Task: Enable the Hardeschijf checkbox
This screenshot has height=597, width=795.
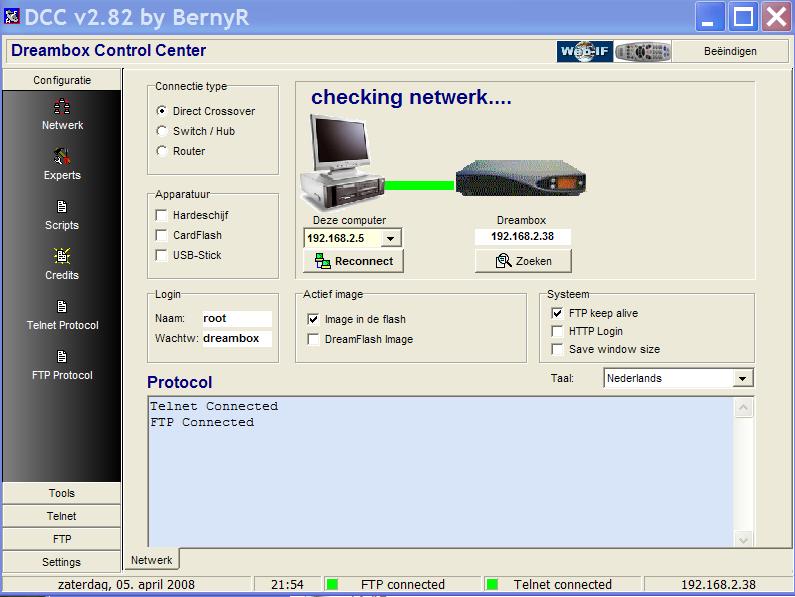Action: click(161, 215)
